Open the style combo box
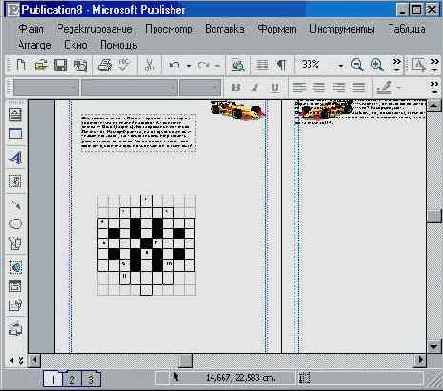This screenshot has height=391, width=443. click(46, 88)
